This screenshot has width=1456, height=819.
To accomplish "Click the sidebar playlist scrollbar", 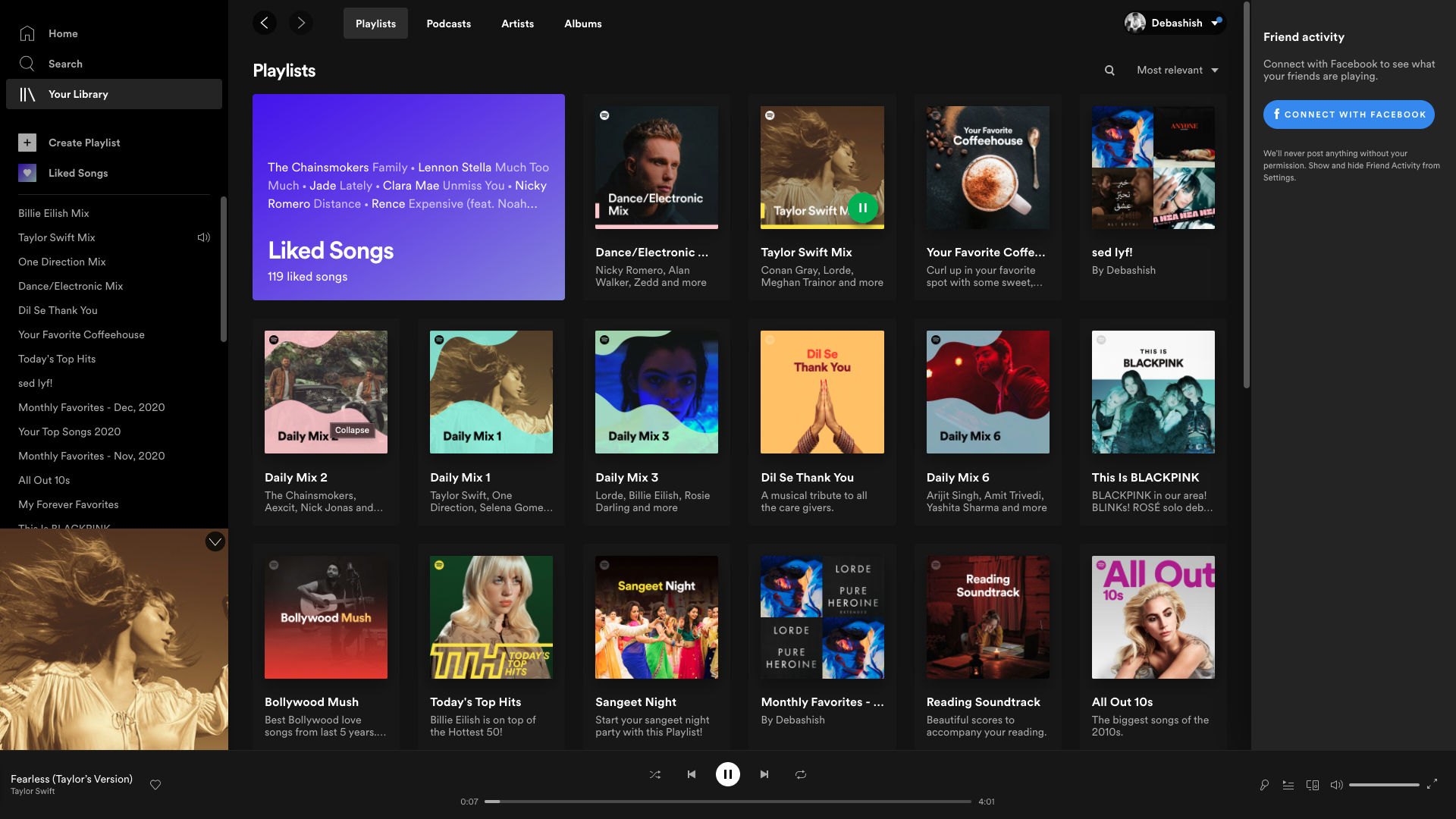I will (x=224, y=269).
